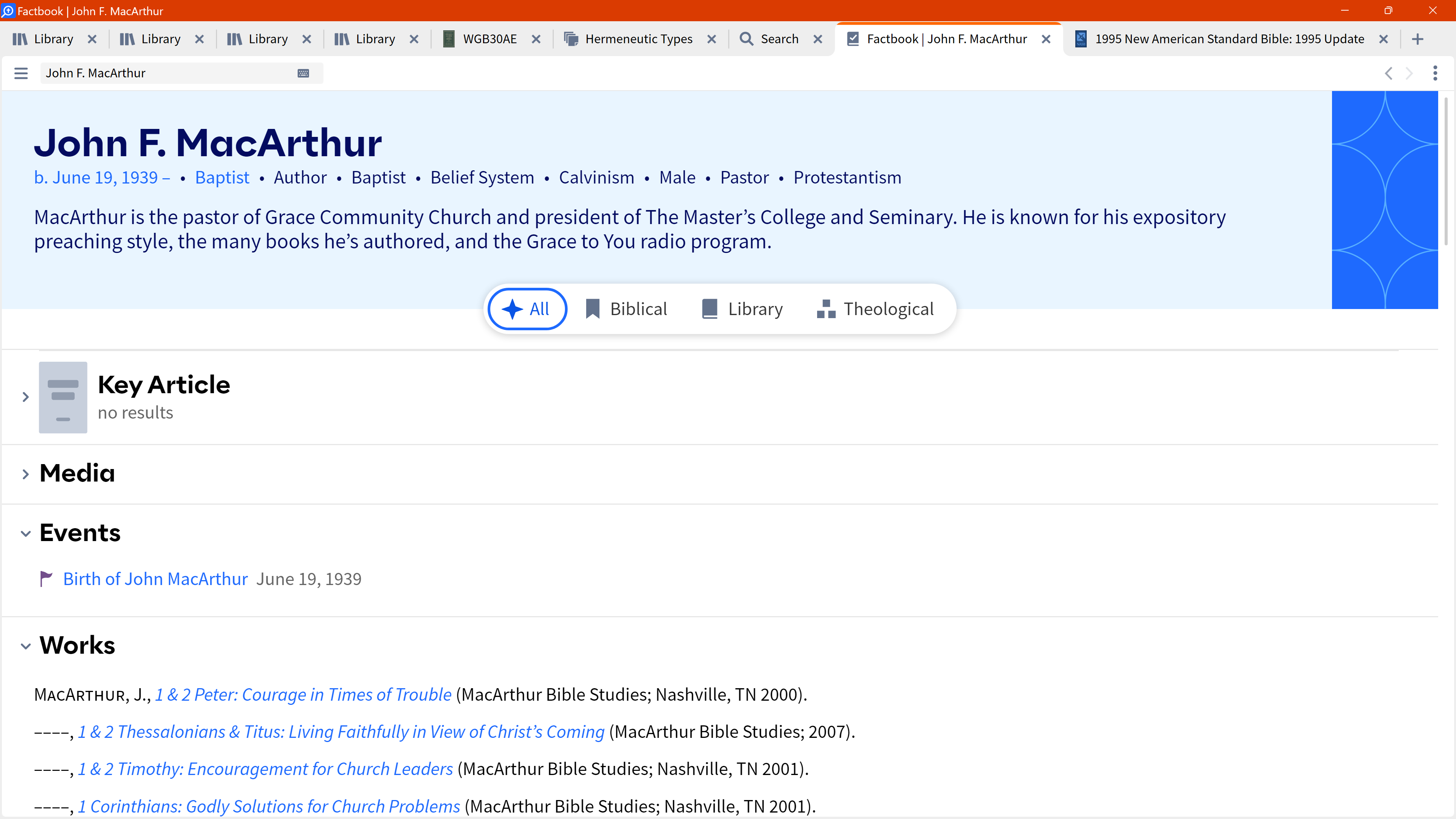Click the Media section heading
The image size is (1456, 819).
[77, 474]
